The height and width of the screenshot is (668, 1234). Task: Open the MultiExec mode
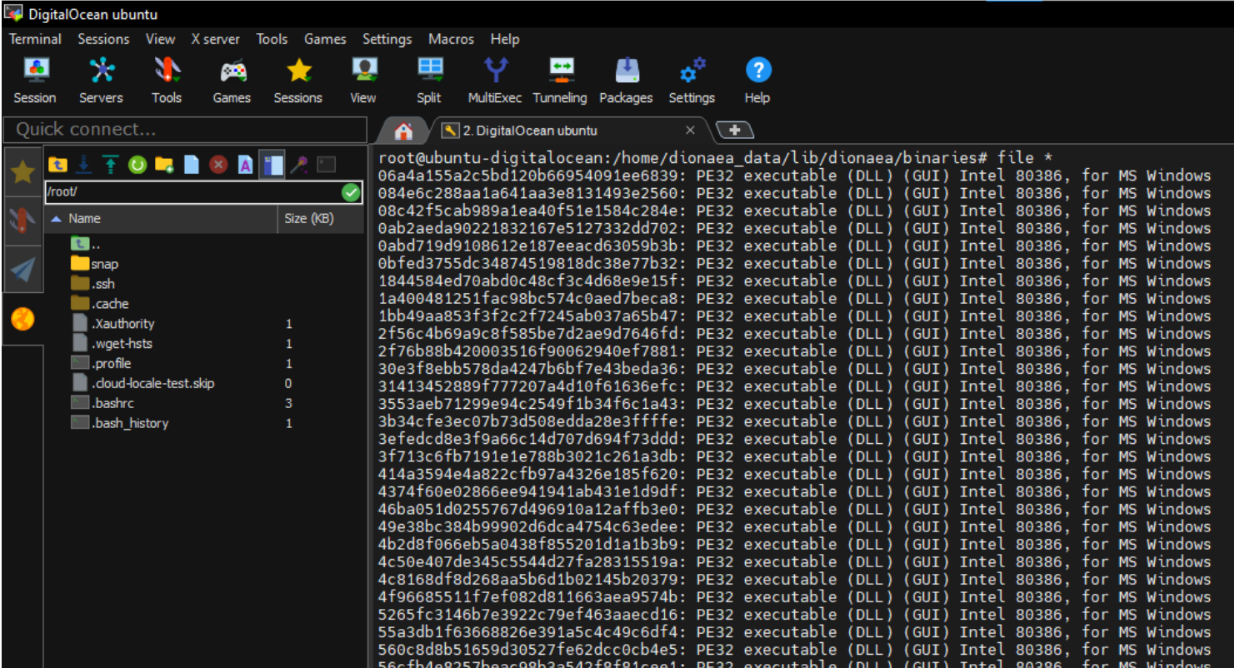point(494,80)
